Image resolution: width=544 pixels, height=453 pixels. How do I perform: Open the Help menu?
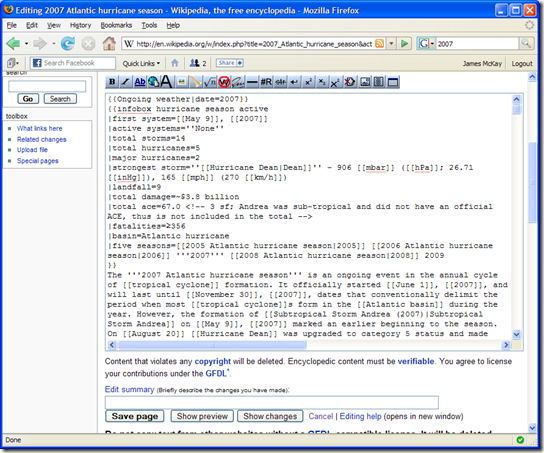[x=173, y=25]
